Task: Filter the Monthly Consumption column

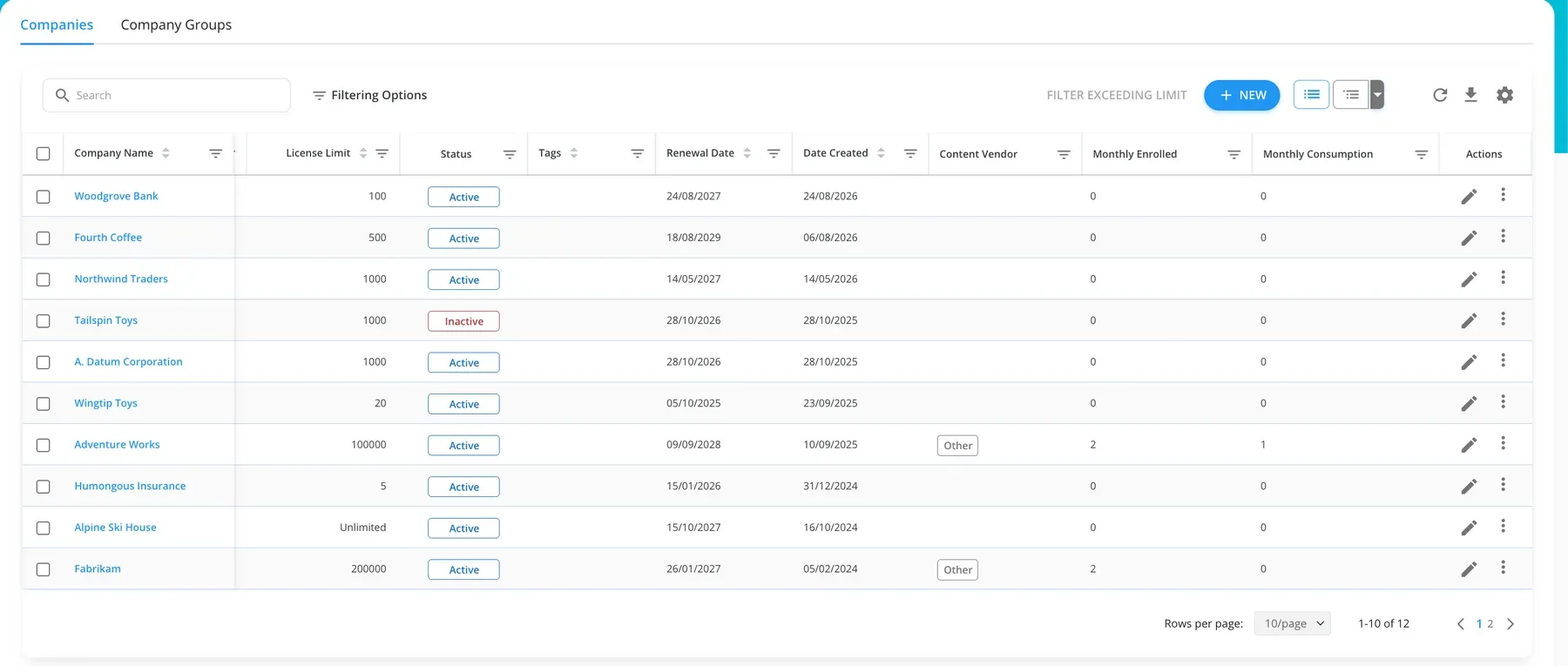Action: pyautogui.click(x=1421, y=154)
